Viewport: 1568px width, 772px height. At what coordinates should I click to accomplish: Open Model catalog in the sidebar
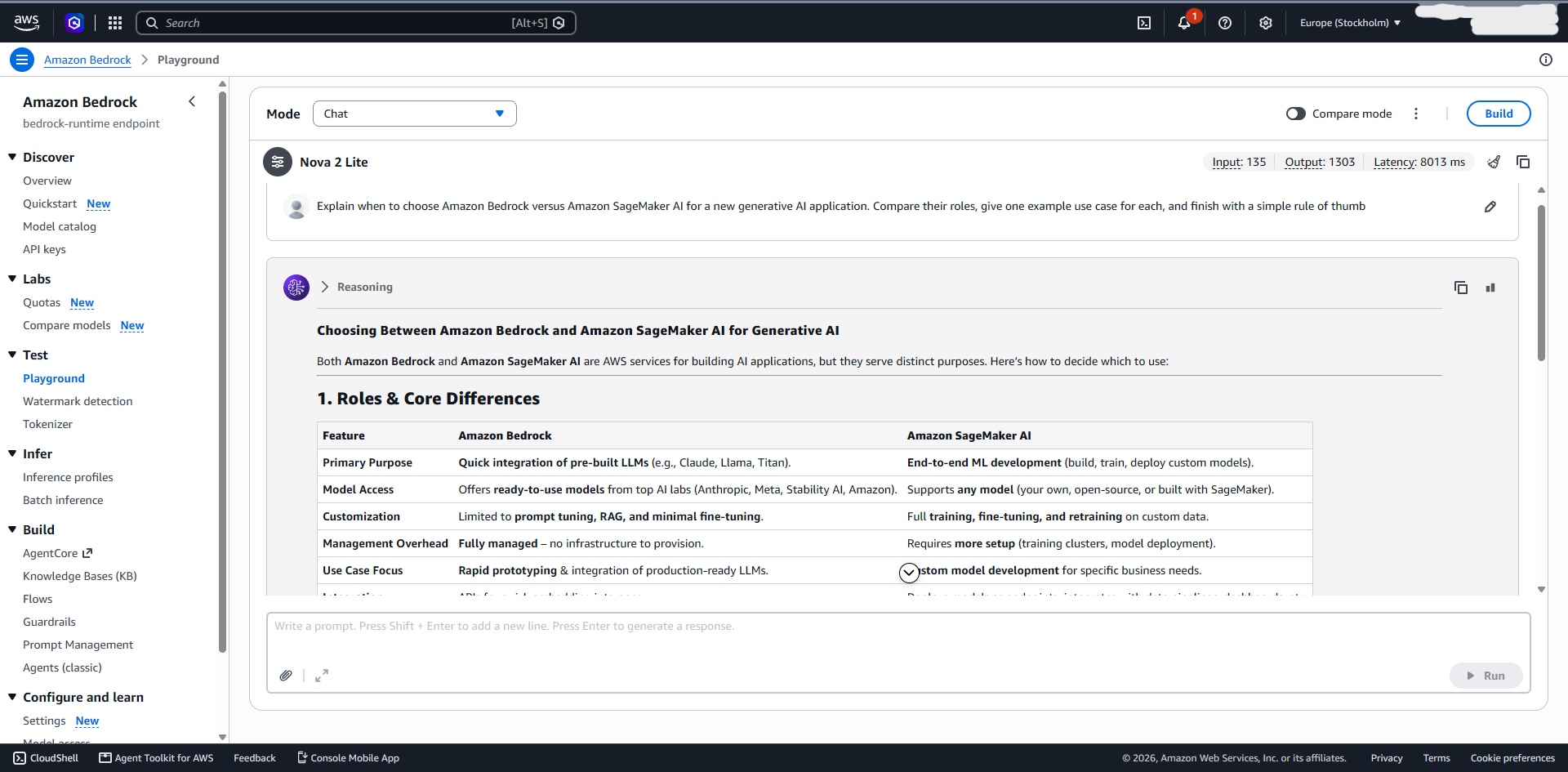click(x=60, y=226)
